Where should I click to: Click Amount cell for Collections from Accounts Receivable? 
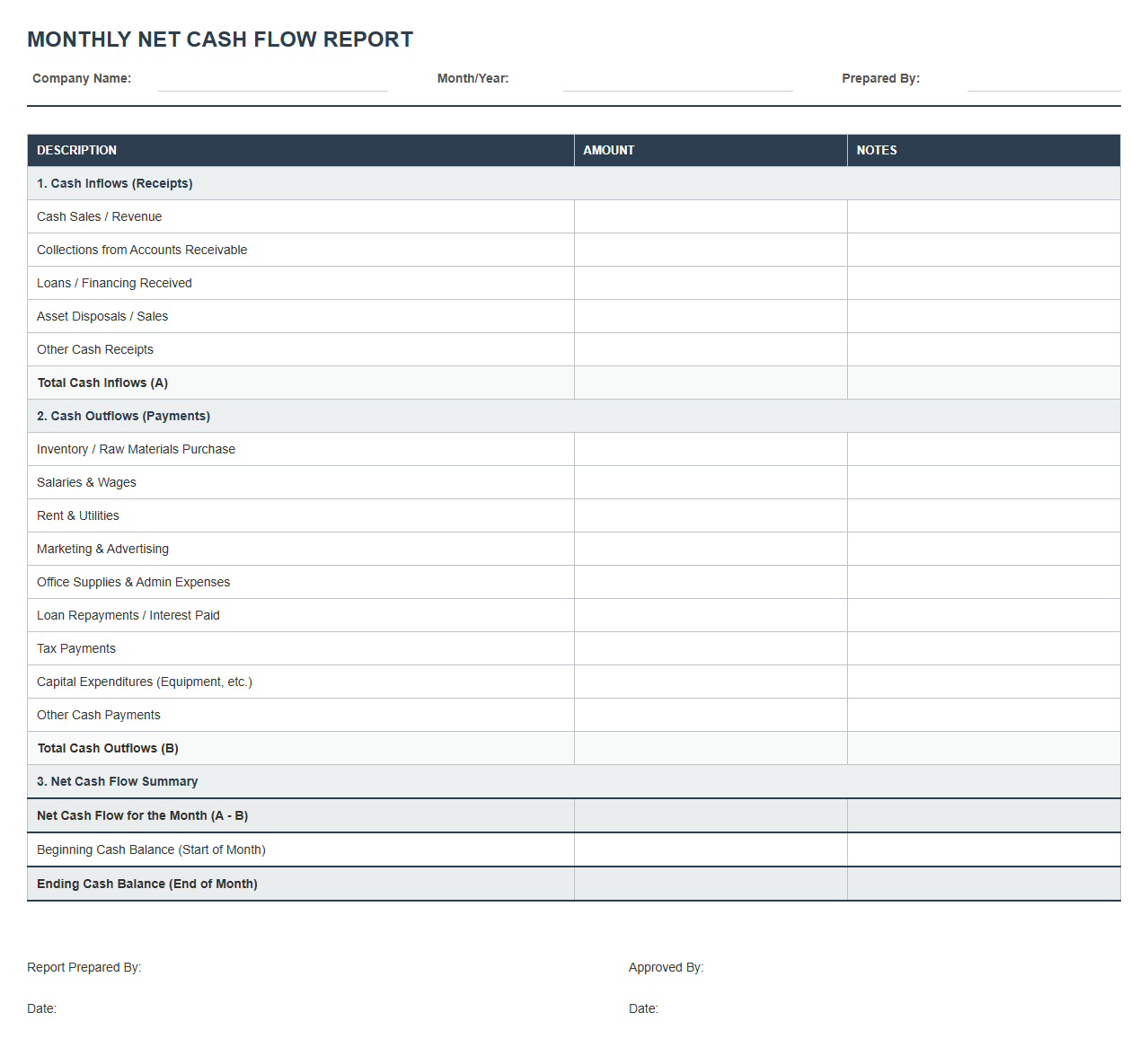(711, 250)
